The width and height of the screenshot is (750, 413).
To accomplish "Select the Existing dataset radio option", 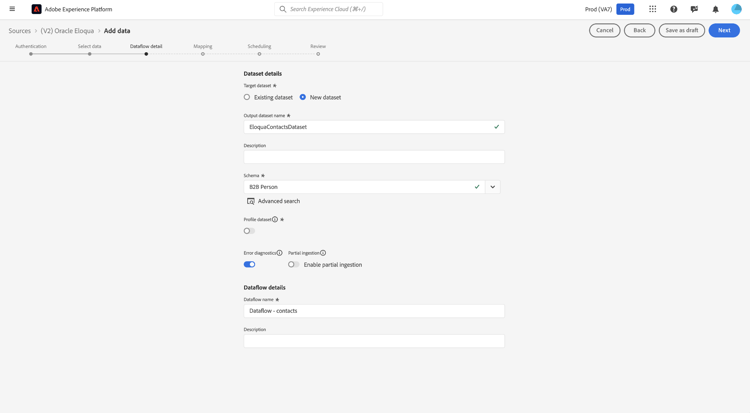I will pyautogui.click(x=247, y=97).
